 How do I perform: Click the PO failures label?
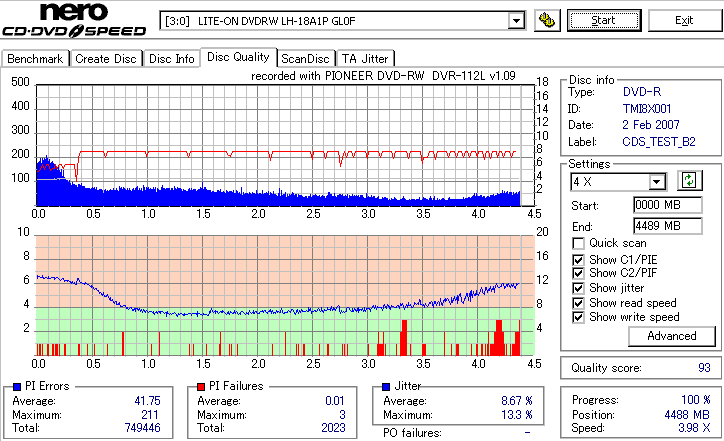coord(412,433)
